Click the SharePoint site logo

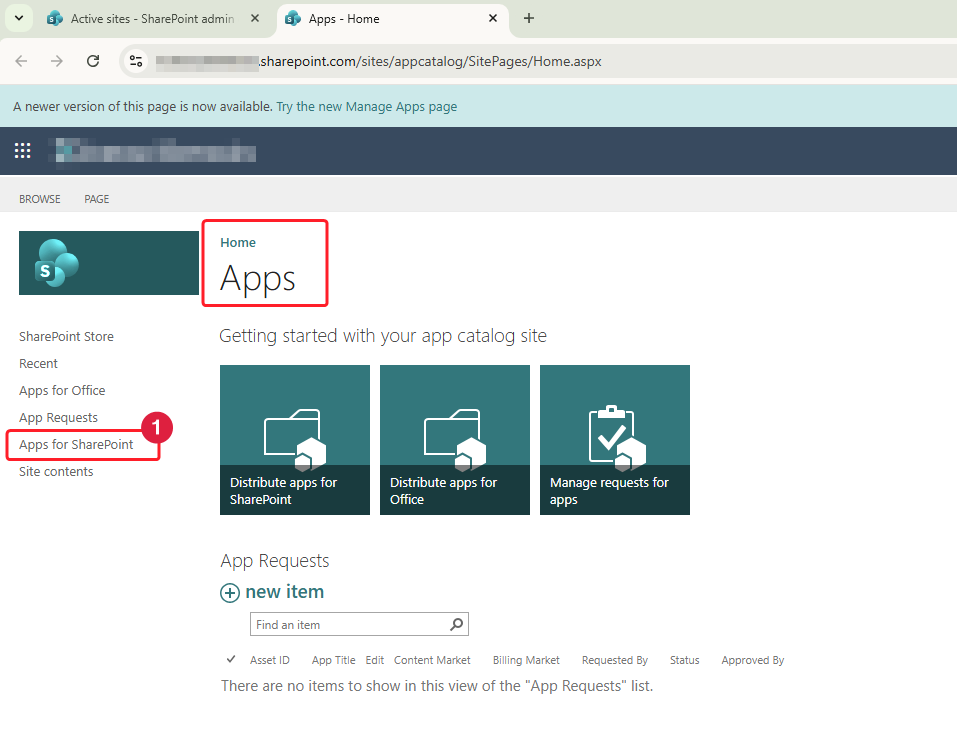click(108, 263)
